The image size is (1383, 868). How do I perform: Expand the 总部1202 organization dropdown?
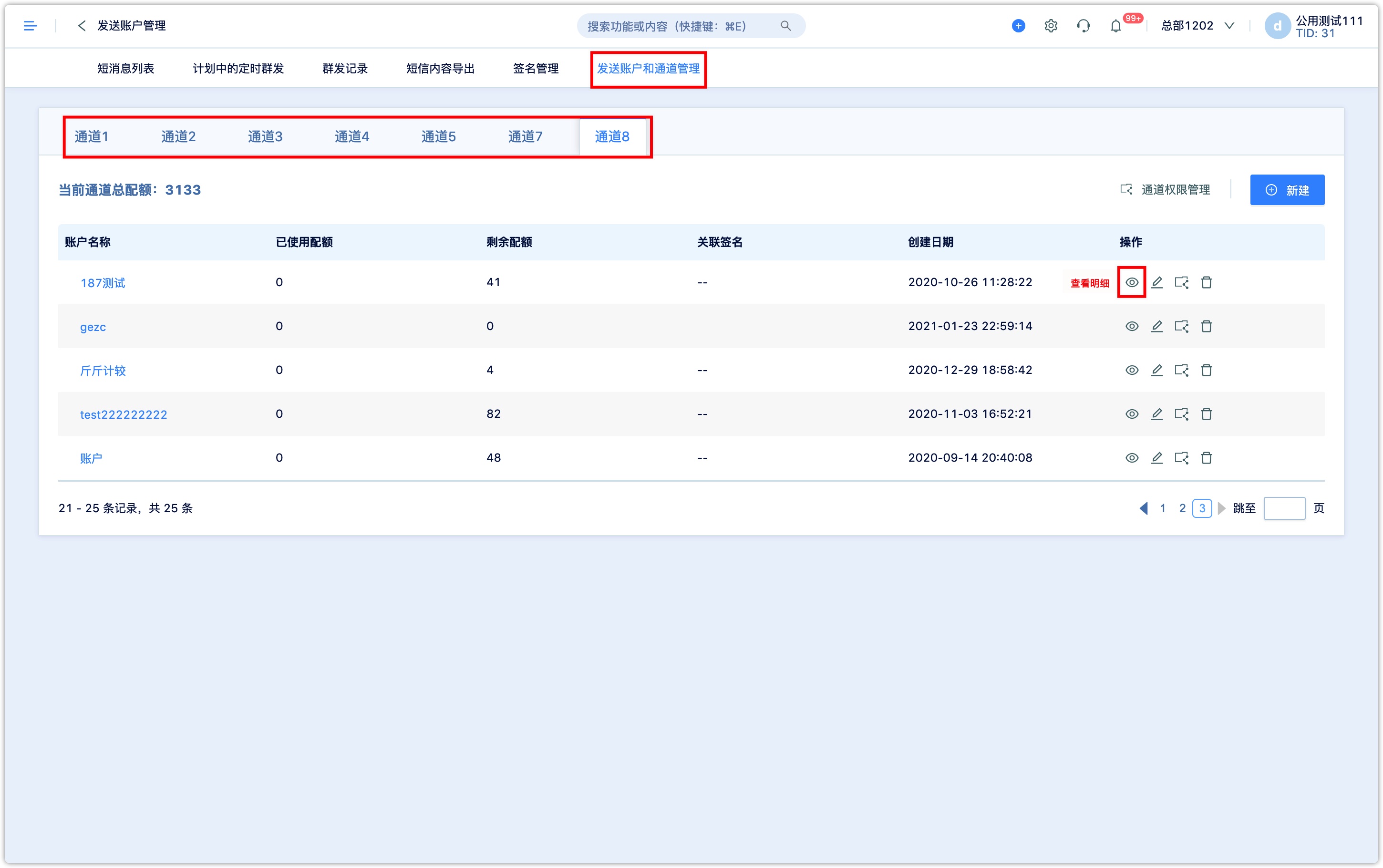click(1197, 26)
